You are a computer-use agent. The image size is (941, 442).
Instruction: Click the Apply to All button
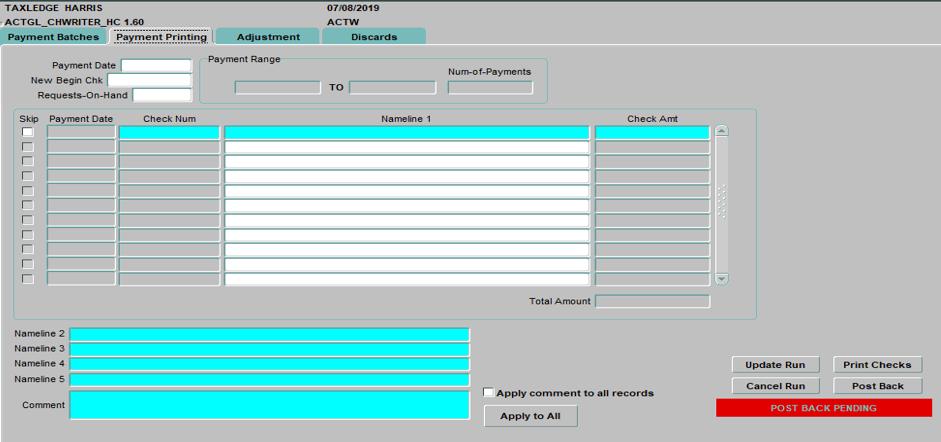(530, 416)
